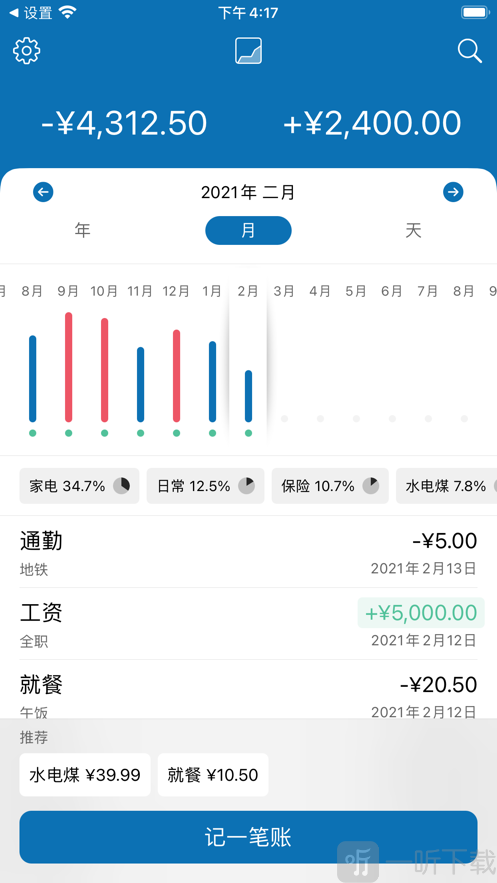Image resolution: width=497 pixels, height=883 pixels.
Task: Open the 就餐 午饭 transaction entry
Action: click(x=248, y=690)
